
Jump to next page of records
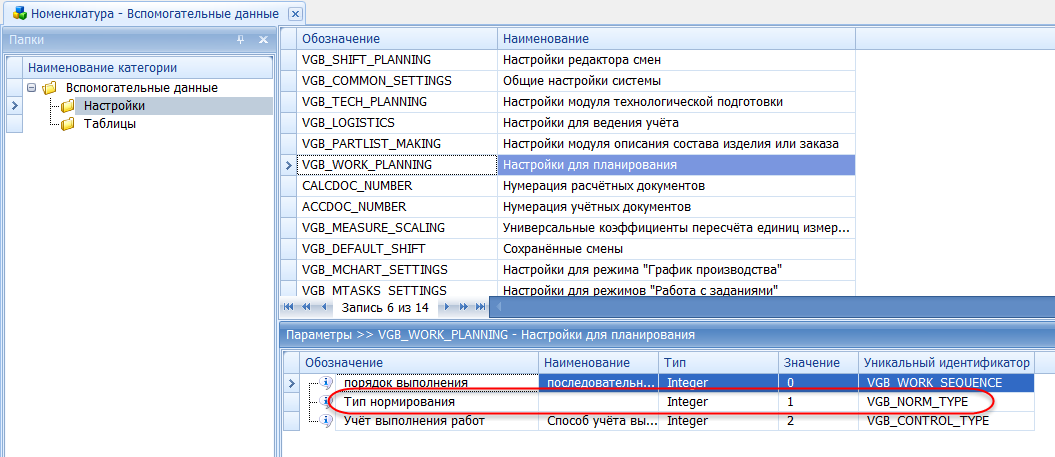pyautogui.click(x=463, y=307)
